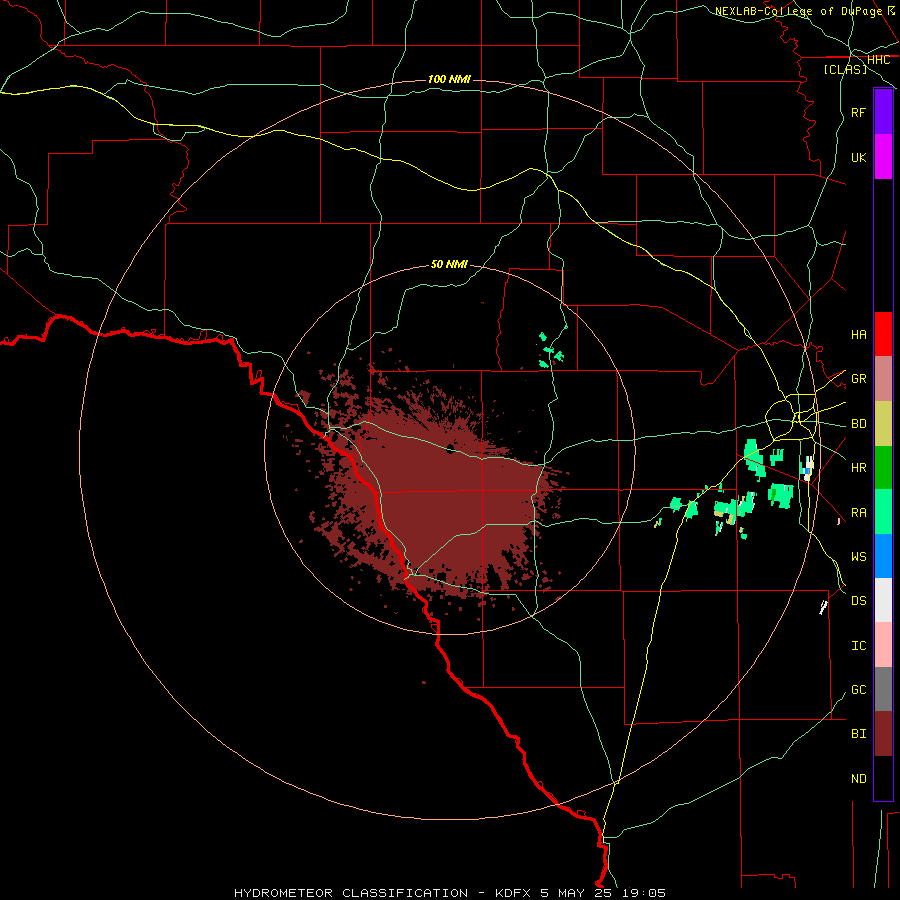The height and width of the screenshot is (900, 900).
Task: Click the BD legend label
Action: [x=858, y=424]
